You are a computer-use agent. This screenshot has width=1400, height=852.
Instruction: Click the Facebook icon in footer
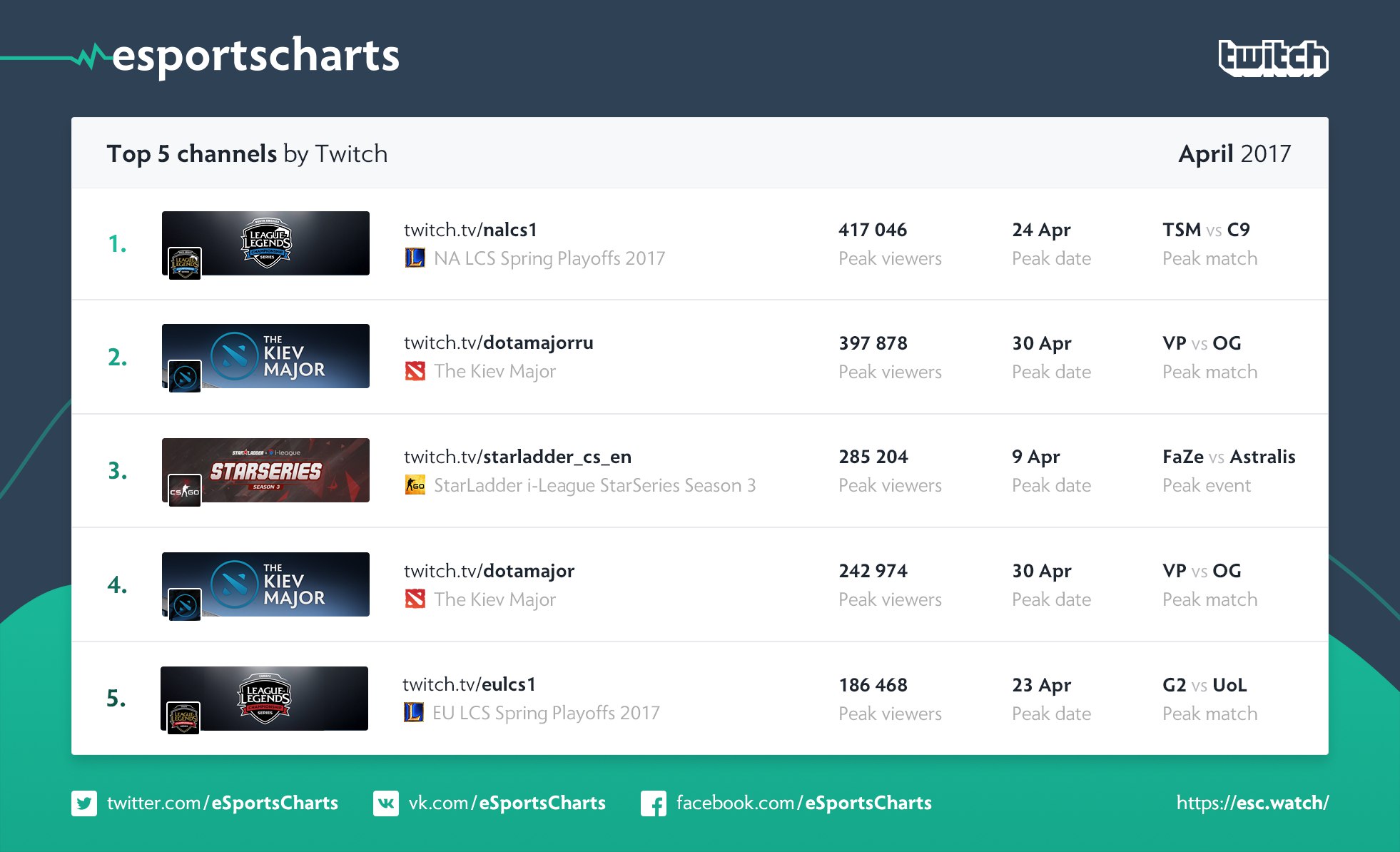654,803
